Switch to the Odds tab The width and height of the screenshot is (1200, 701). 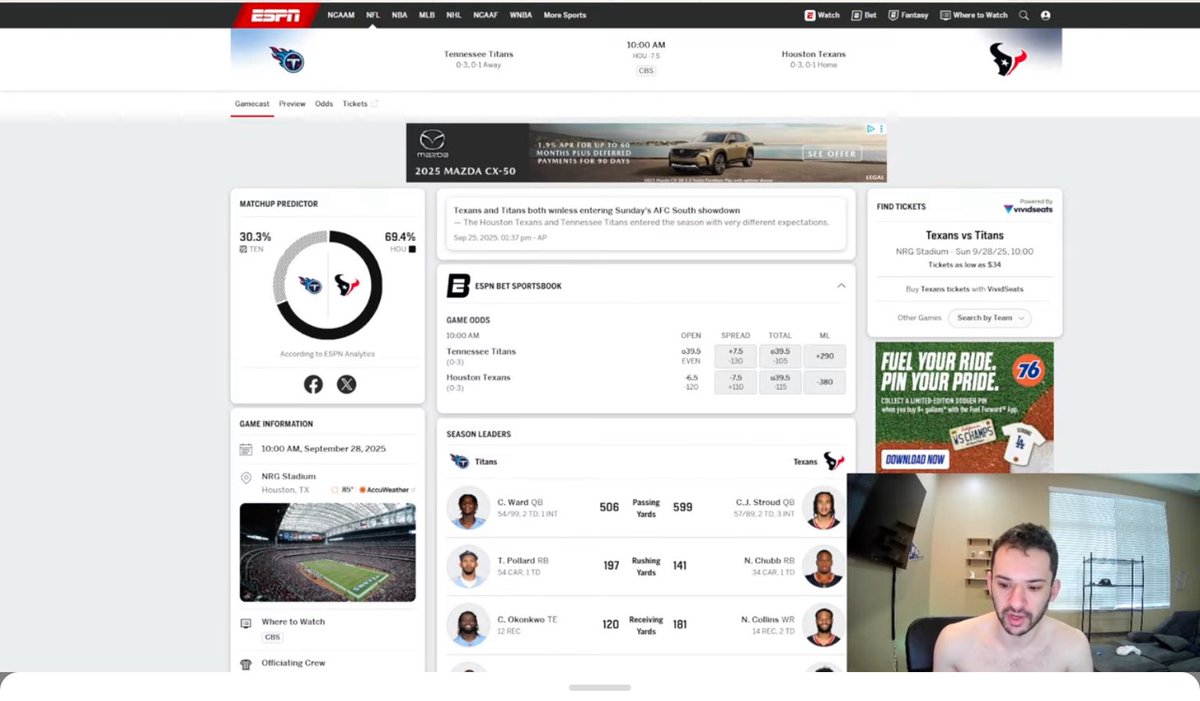324,104
